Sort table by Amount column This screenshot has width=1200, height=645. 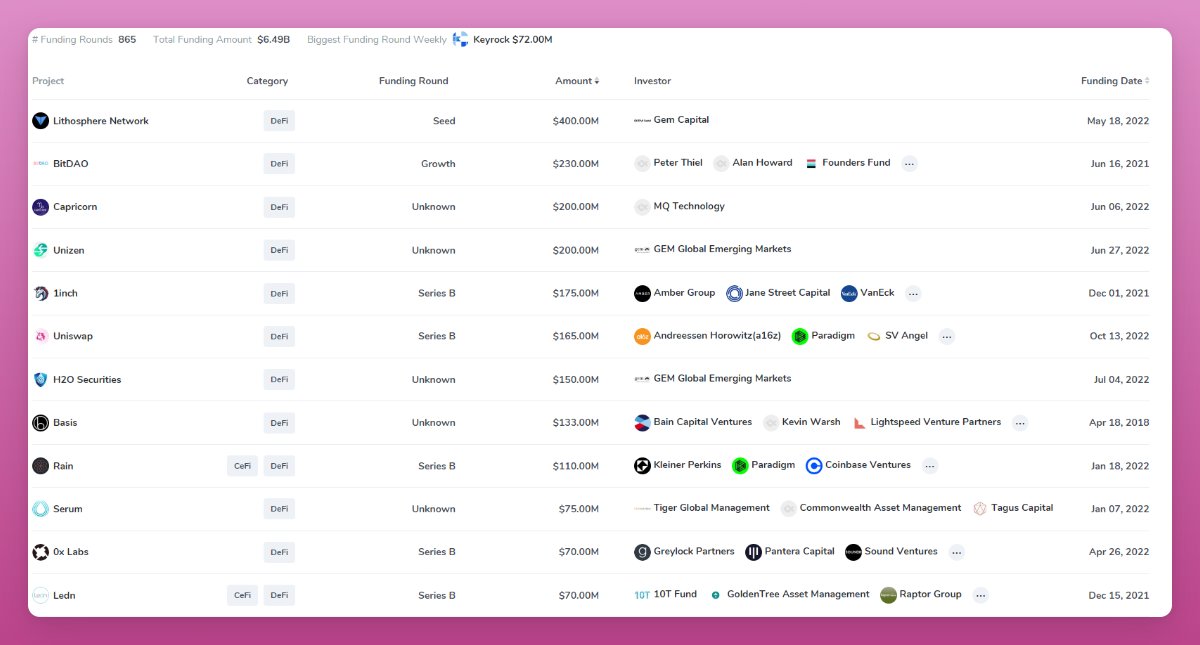pos(577,81)
